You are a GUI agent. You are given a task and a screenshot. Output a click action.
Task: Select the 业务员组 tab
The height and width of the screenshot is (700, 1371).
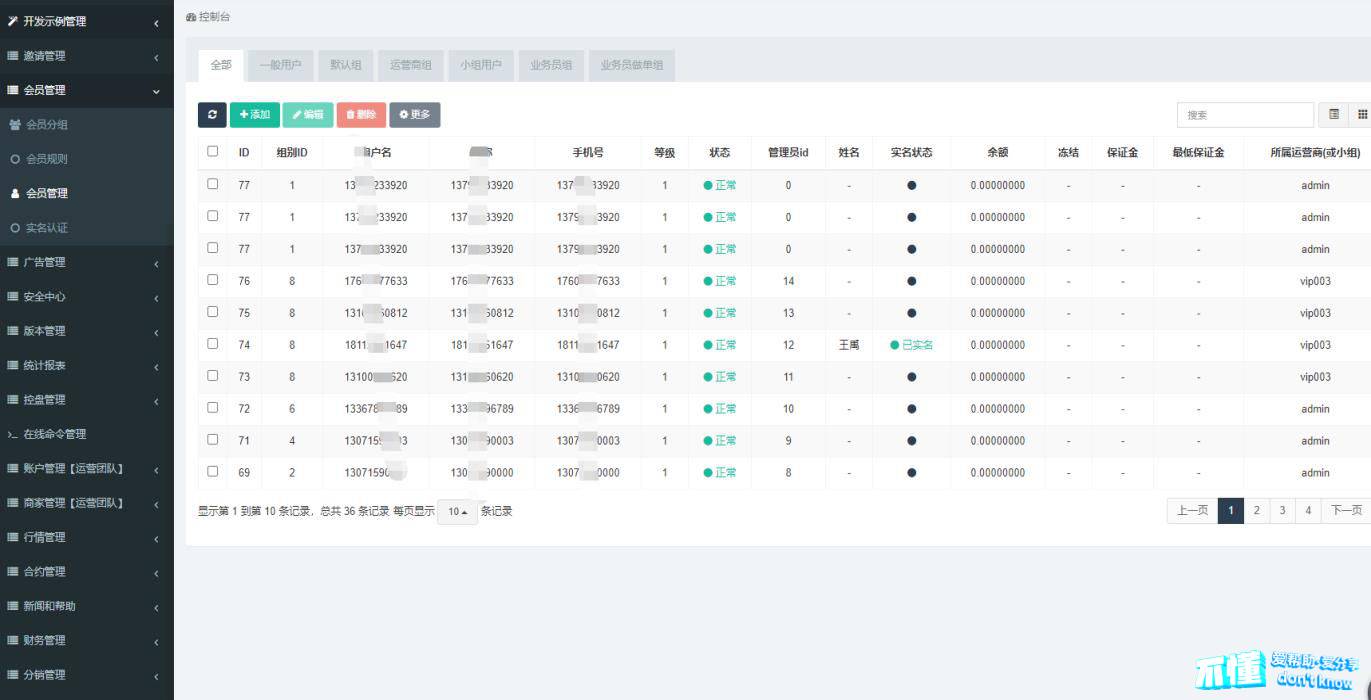coord(551,65)
